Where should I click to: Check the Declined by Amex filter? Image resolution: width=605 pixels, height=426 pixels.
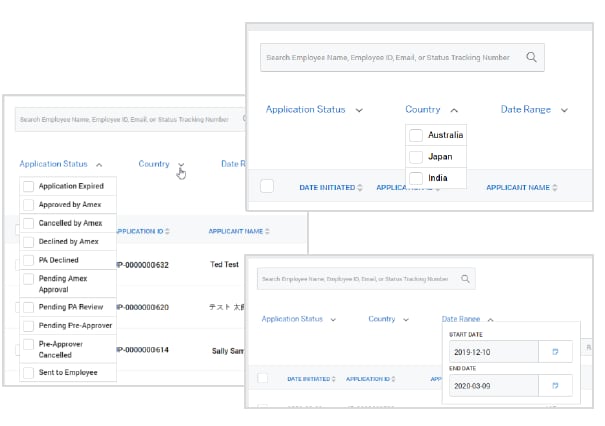point(28,242)
